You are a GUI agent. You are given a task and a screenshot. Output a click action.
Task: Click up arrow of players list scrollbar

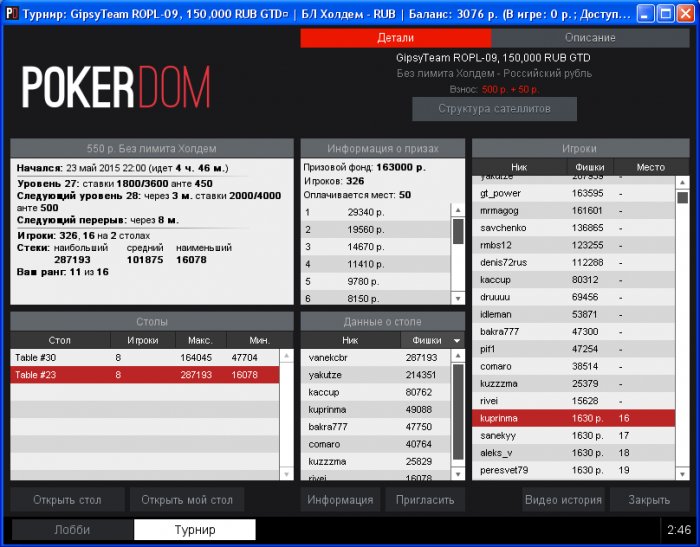point(683,182)
